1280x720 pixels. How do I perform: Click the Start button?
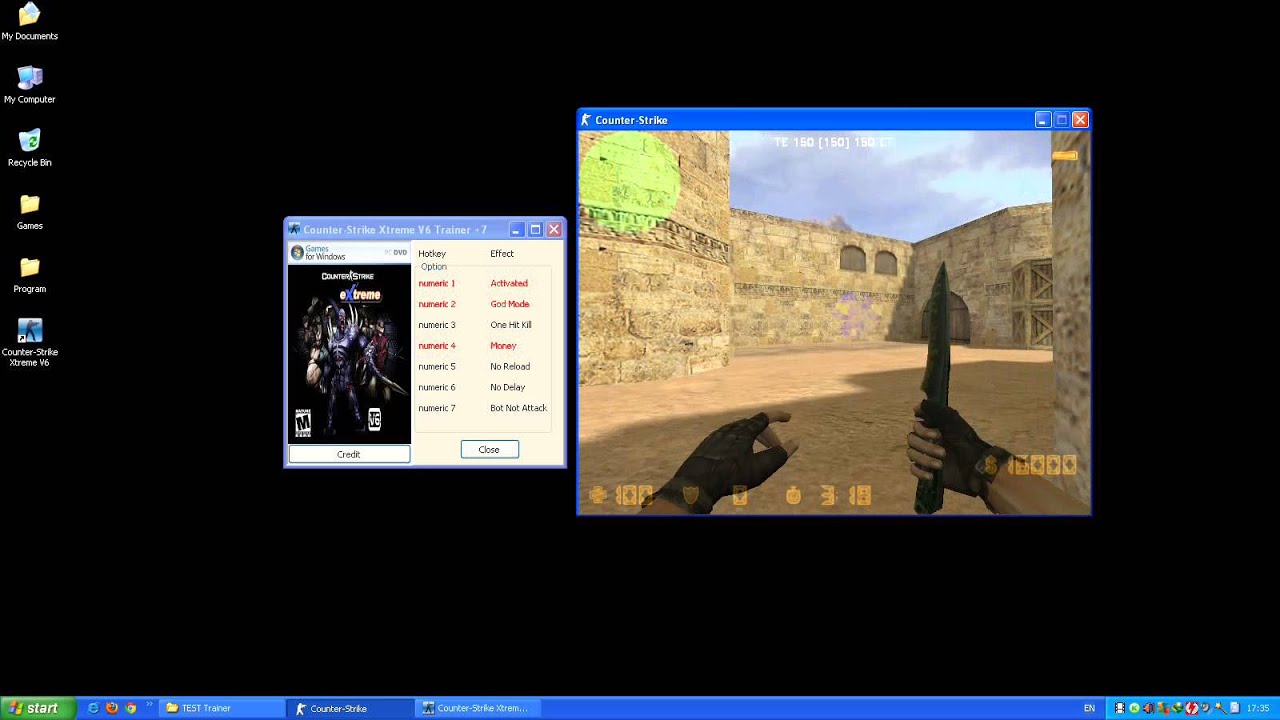tap(37, 708)
